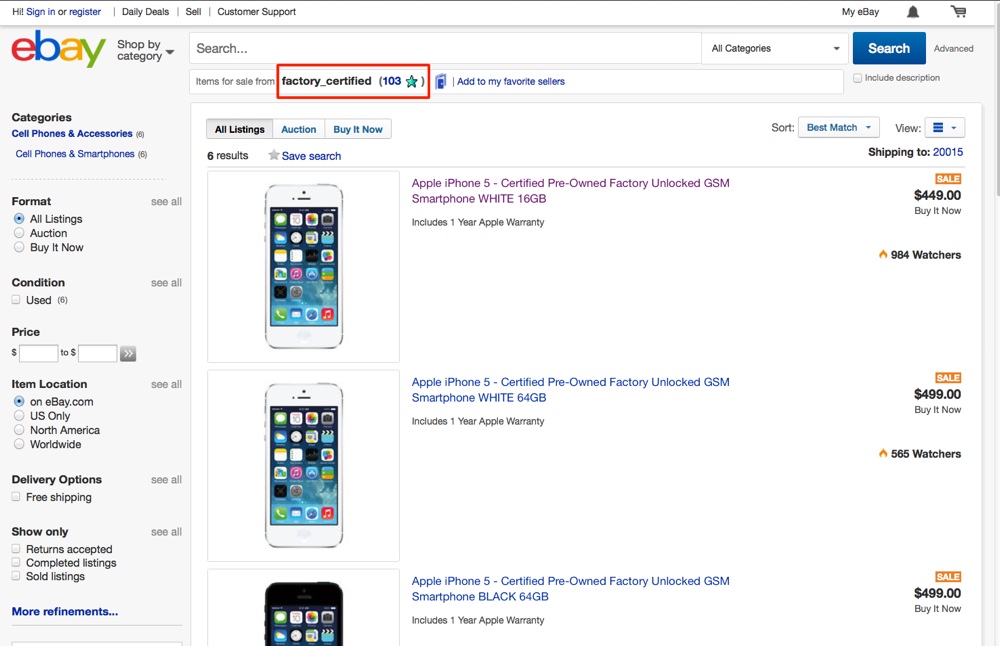Open Advanced search link
The image size is (1000, 646).
953,48
